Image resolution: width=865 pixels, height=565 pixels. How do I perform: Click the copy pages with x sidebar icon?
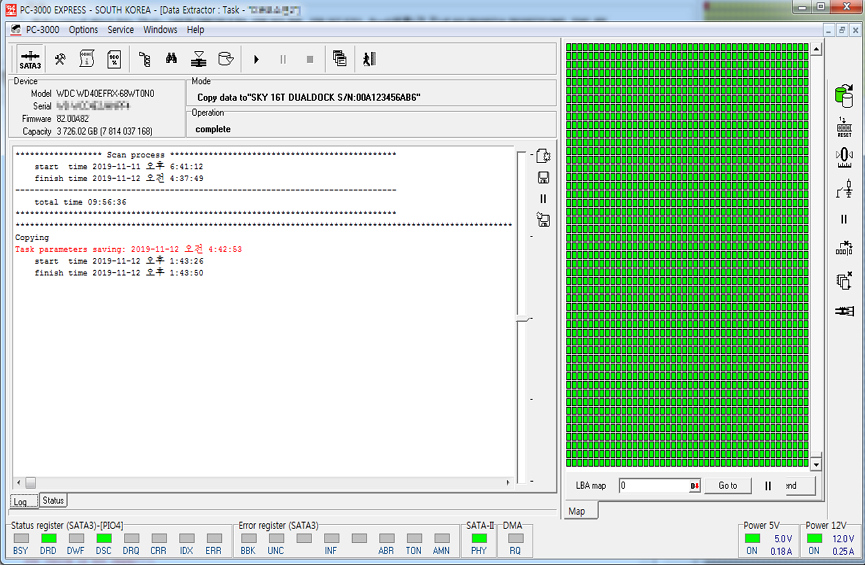coord(844,280)
